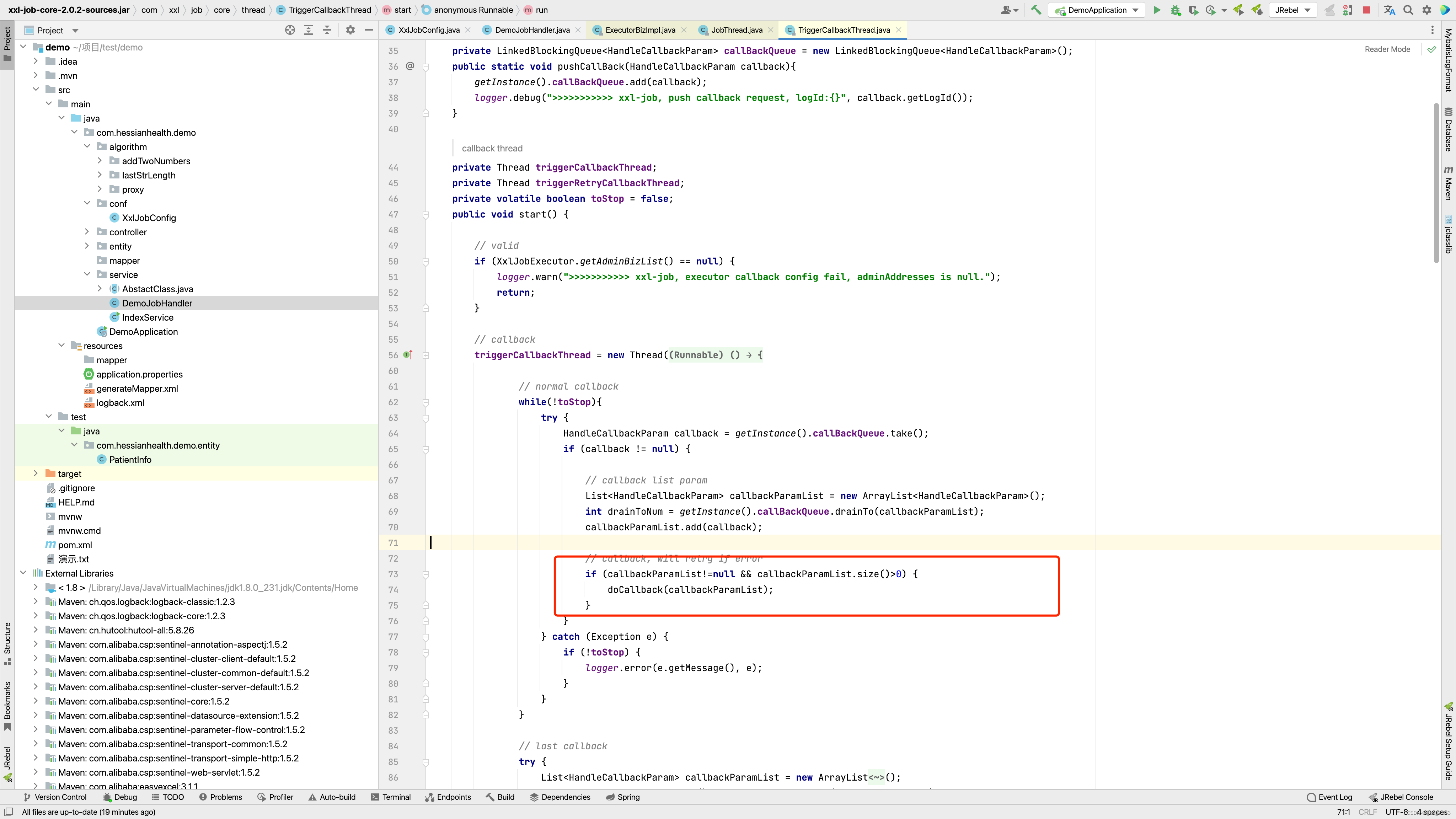Click the colorful plugin icon at top right
The image size is (1456, 819).
pos(1445,10)
